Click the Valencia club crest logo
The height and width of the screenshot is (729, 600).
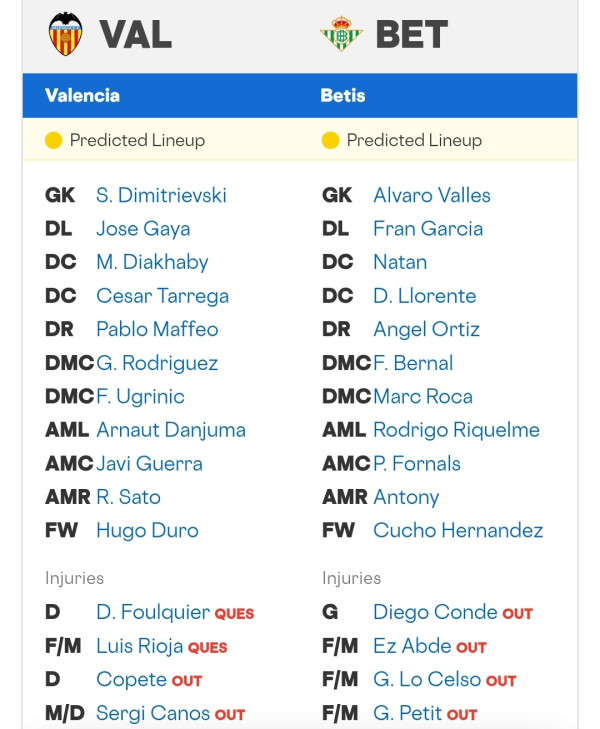click(66, 34)
